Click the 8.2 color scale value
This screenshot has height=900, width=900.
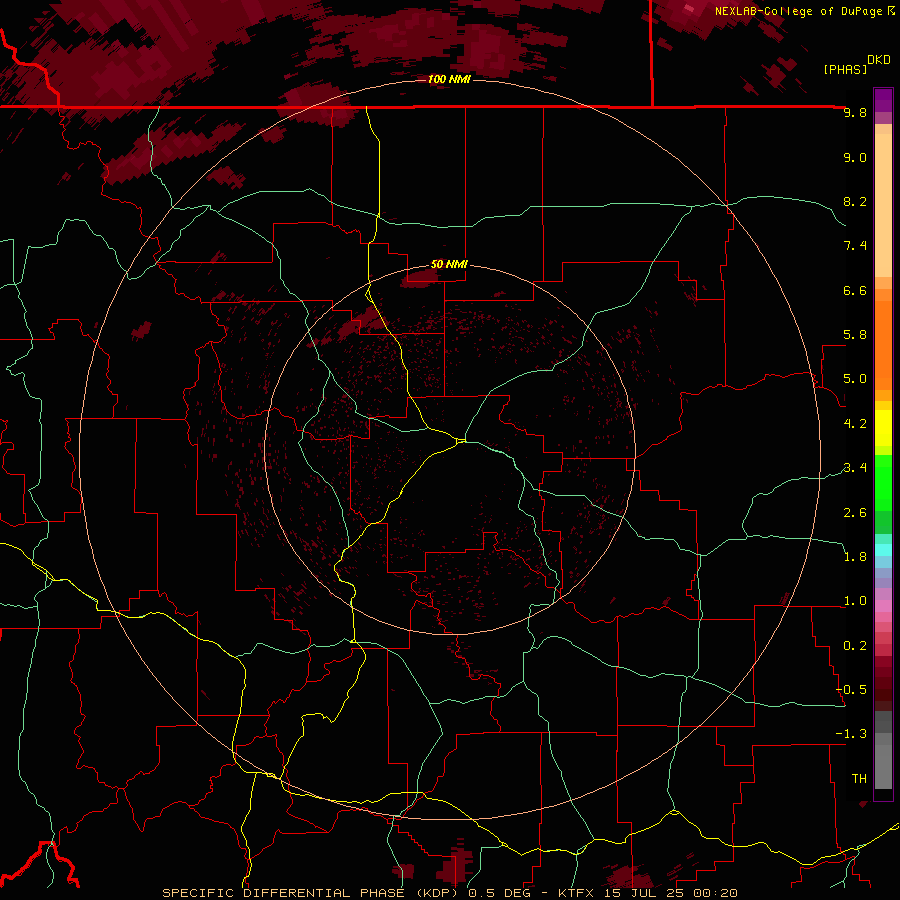pyautogui.click(x=855, y=201)
